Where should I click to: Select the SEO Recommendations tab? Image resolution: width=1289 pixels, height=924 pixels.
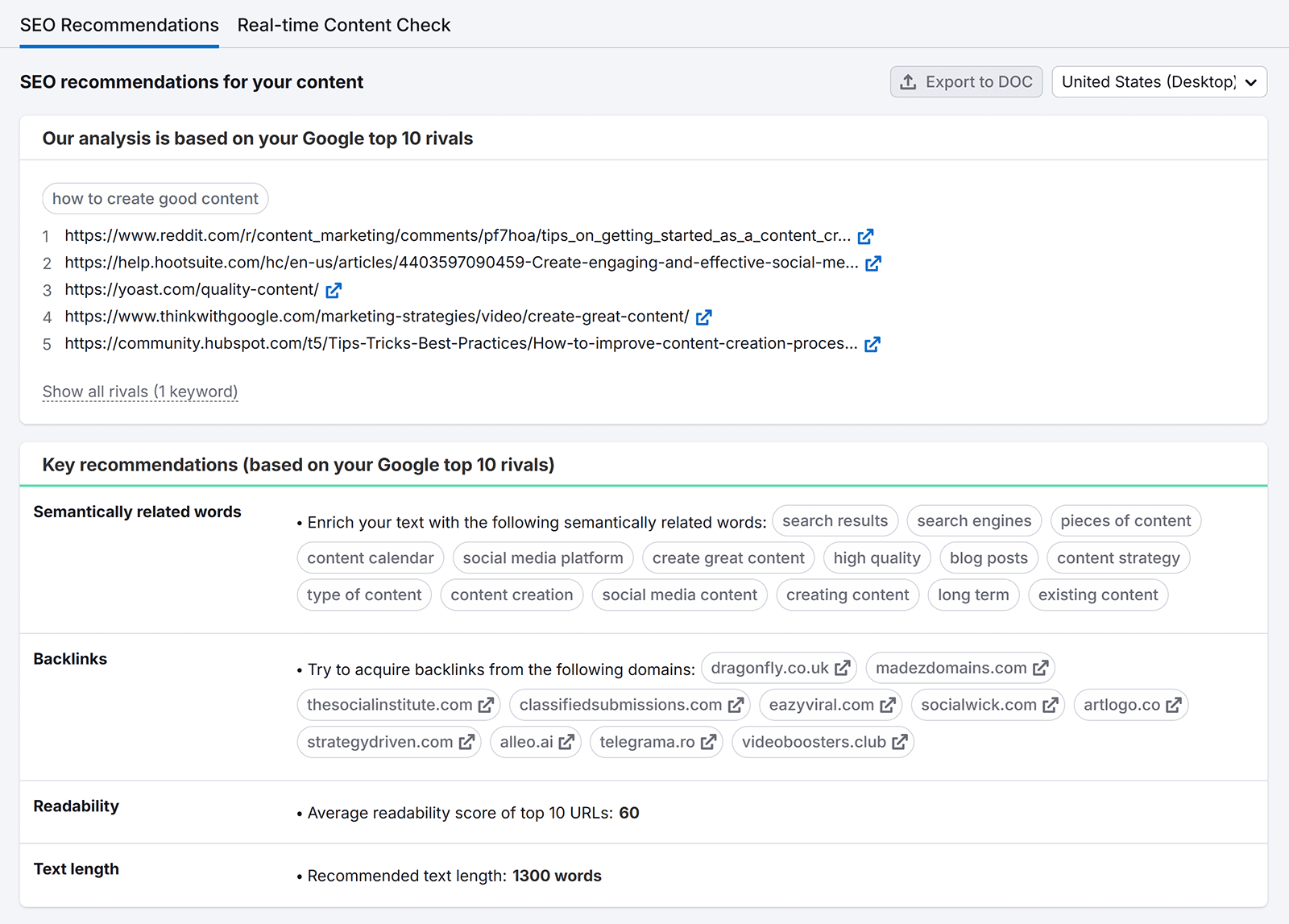point(119,25)
